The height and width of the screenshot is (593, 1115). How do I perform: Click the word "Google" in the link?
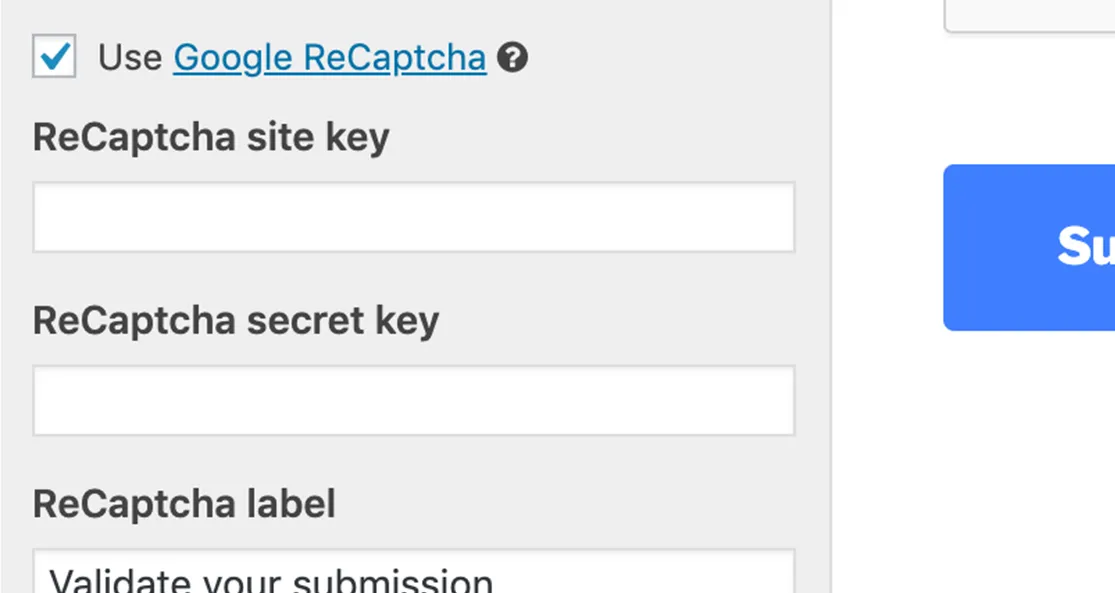[x=233, y=58]
